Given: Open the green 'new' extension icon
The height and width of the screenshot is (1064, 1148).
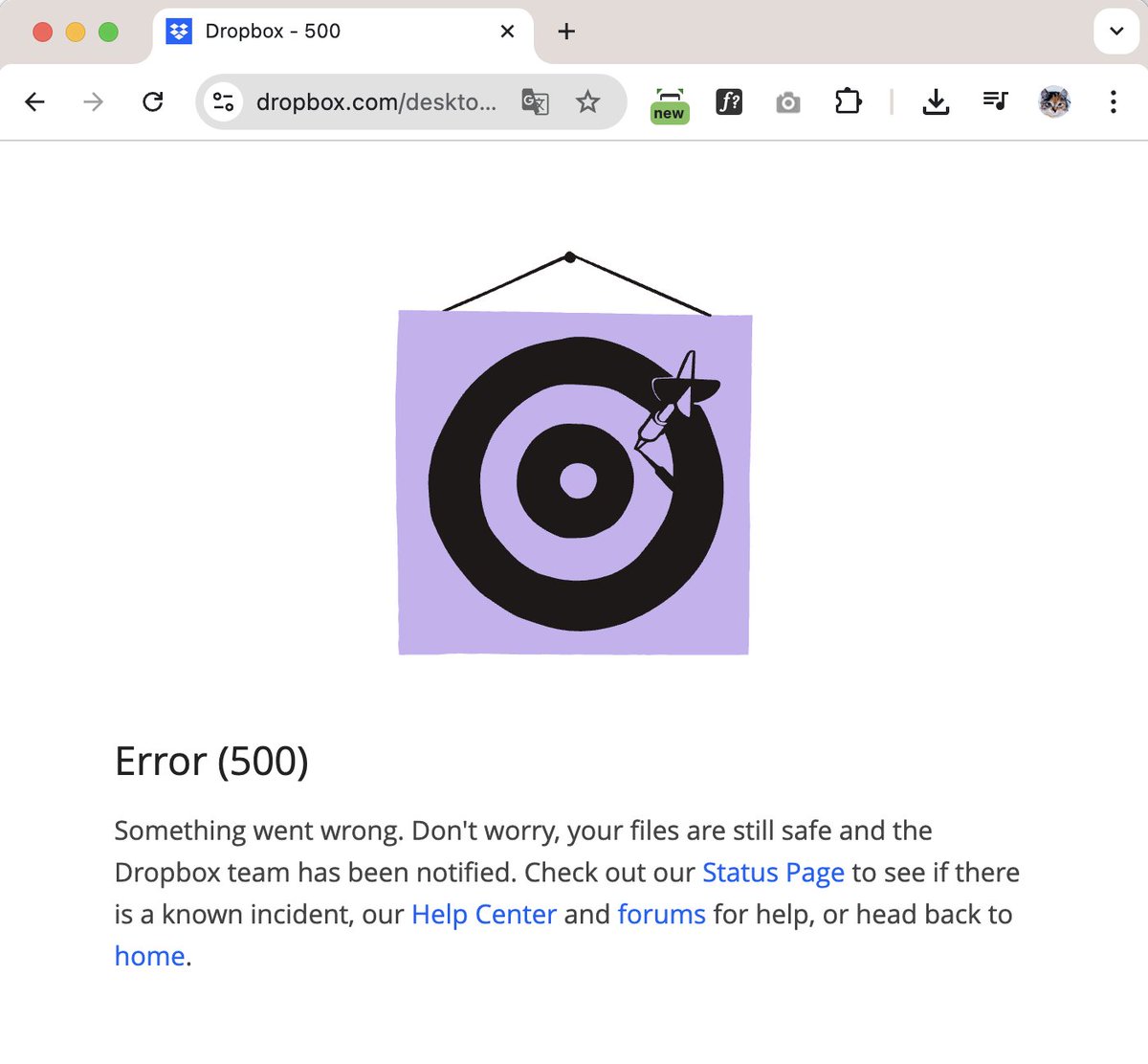Looking at the screenshot, I should pos(669,105).
